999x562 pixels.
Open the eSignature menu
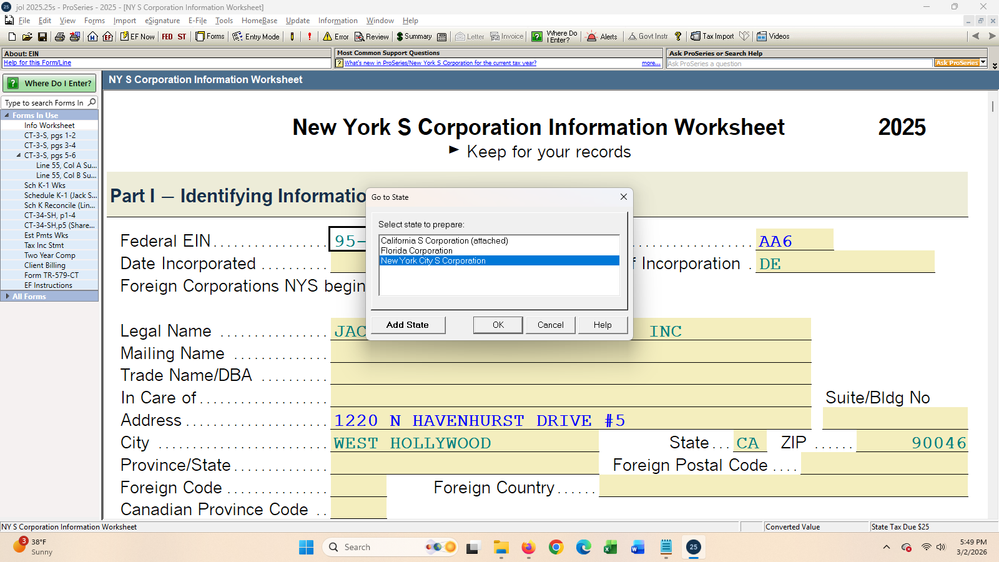coord(162,20)
